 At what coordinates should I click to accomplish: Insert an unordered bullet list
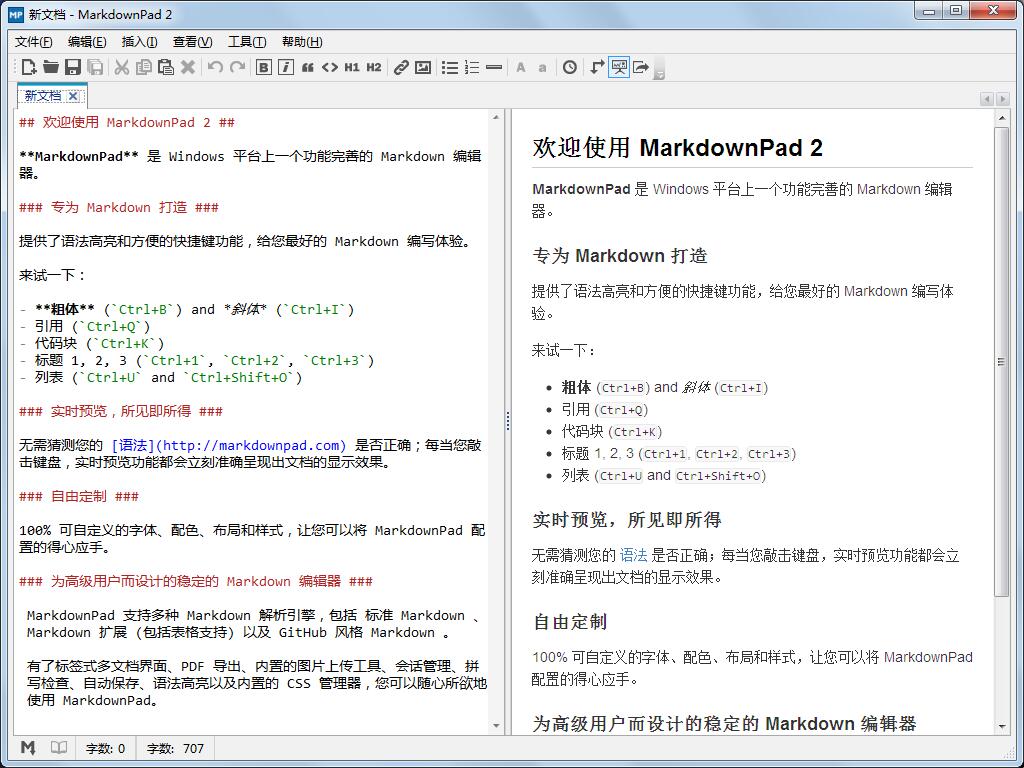point(450,67)
